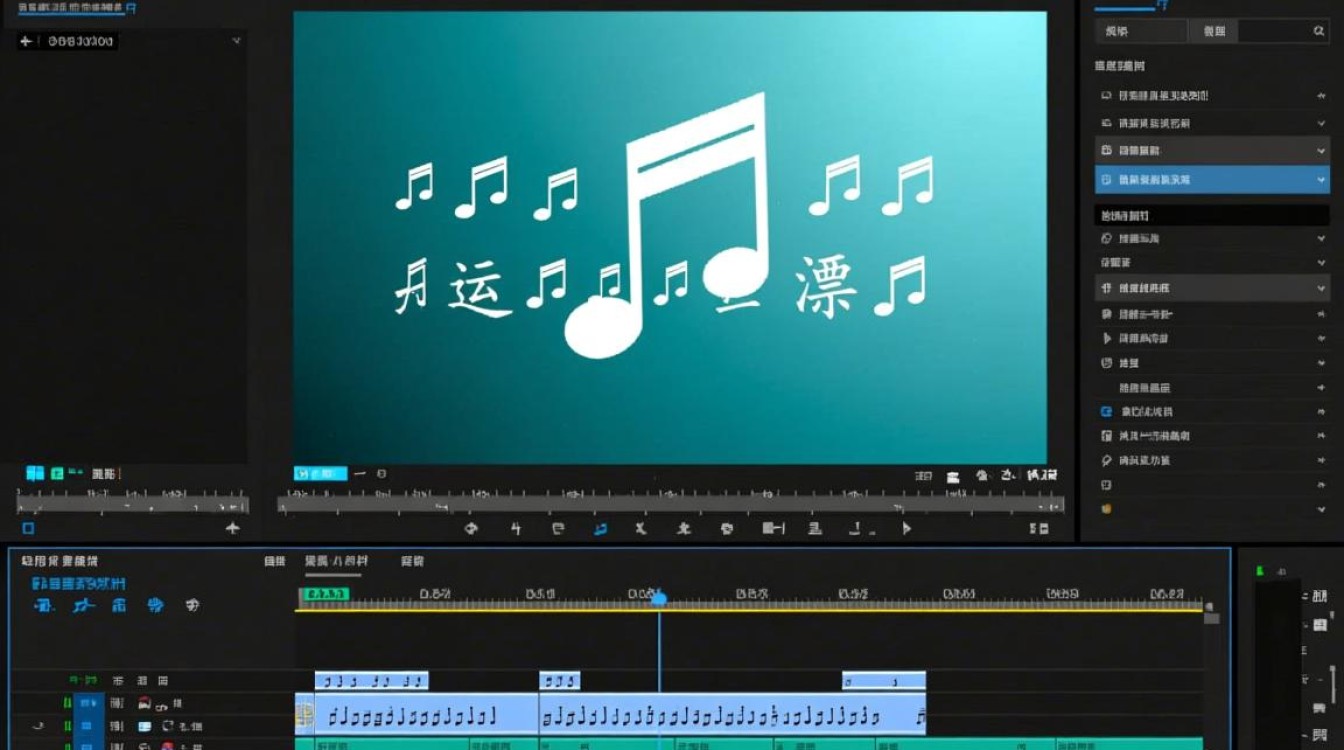The height and width of the screenshot is (750, 1344).
Task: Expand the chevron on the blue highlighted row
Action: pyautogui.click(x=1320, y=180)
